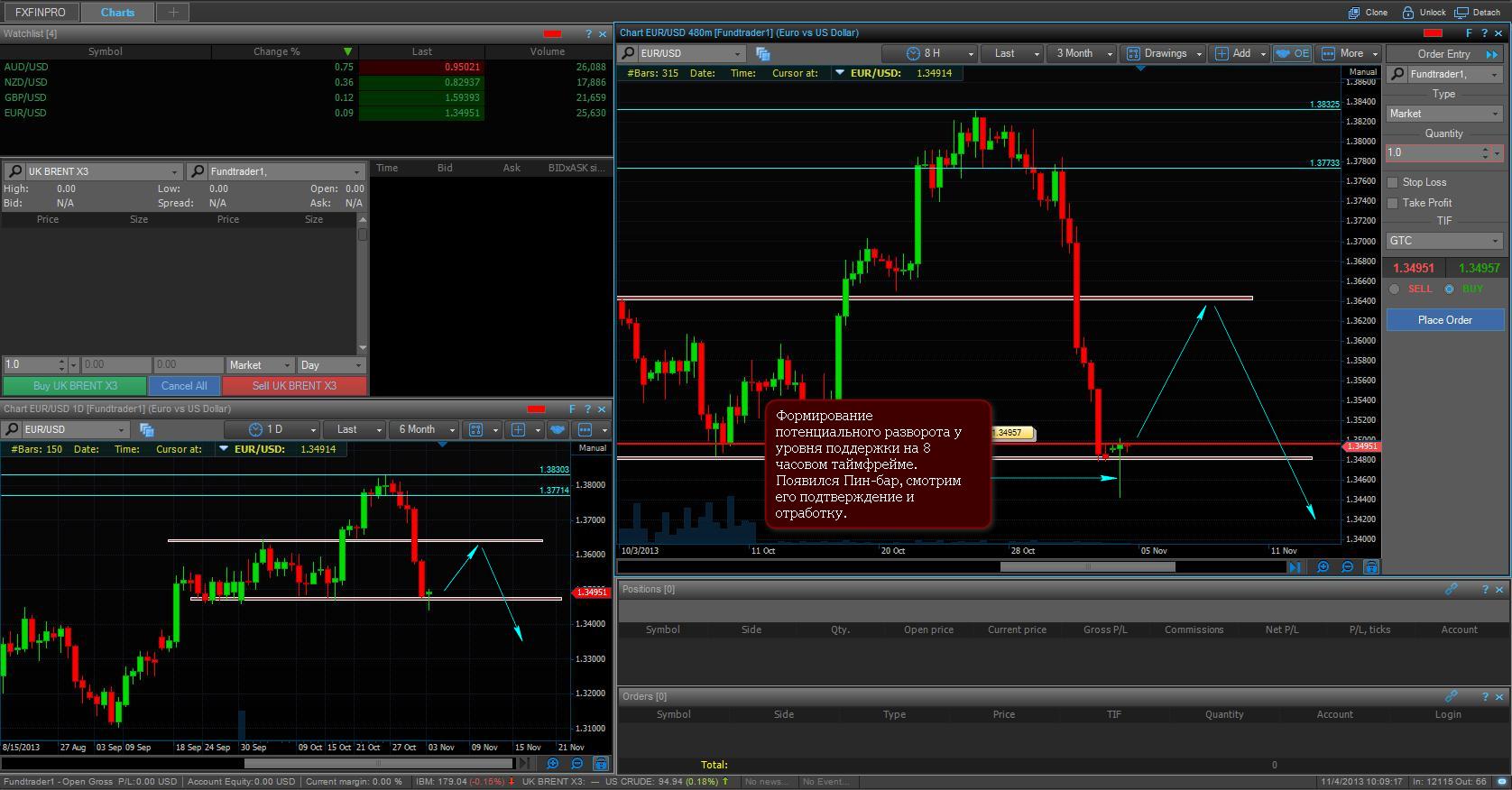Jump to latest bar on the 8H chart
Viewport: 1512px width, 790px height.
tap(1295, 567)
